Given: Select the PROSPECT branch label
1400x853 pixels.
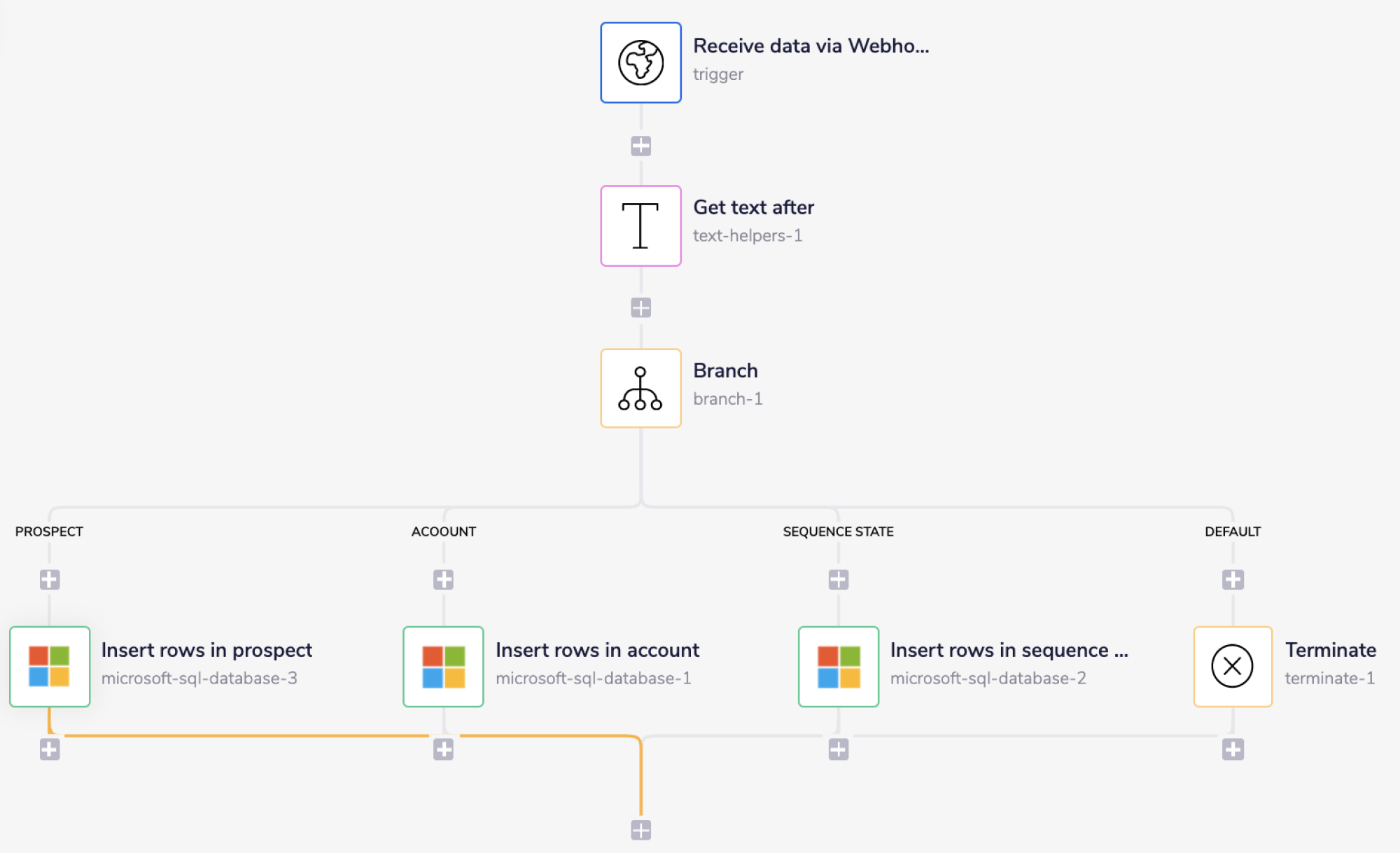Looking at the screenshot, I should [x=49, y=532].
